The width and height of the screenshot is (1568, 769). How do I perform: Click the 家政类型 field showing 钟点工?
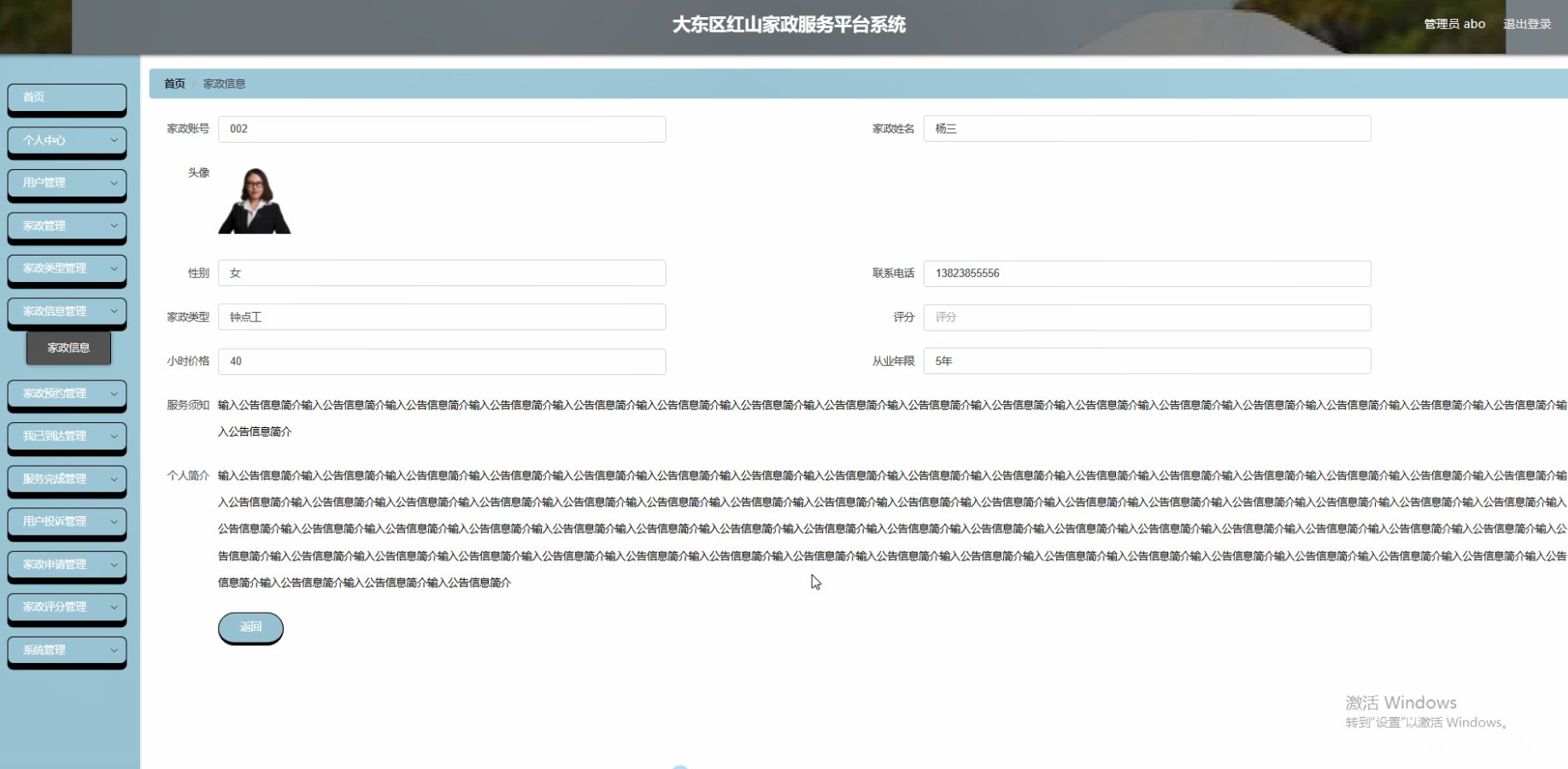click(442, 317)
